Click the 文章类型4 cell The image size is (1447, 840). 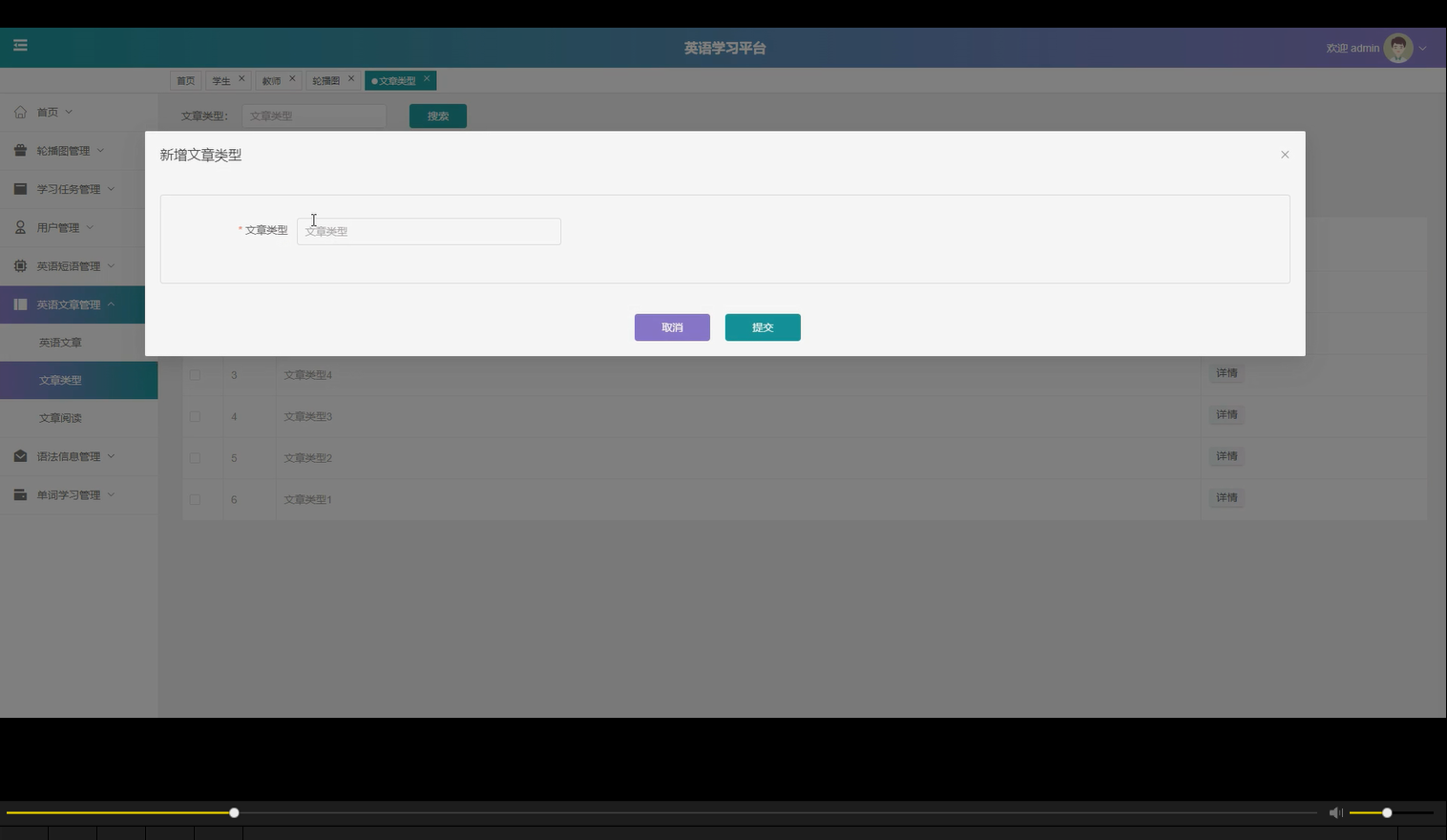tap(738, 375)
